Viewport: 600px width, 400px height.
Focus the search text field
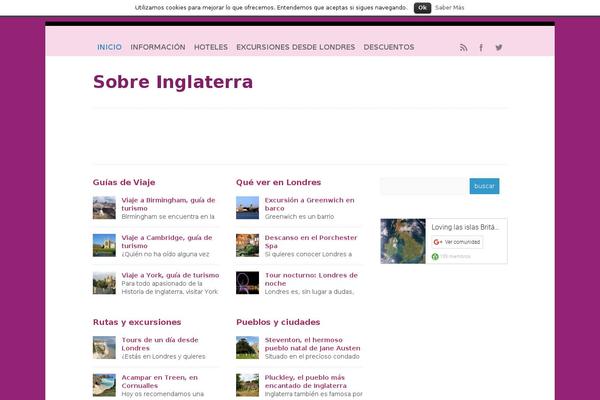(x=424, y=186)
